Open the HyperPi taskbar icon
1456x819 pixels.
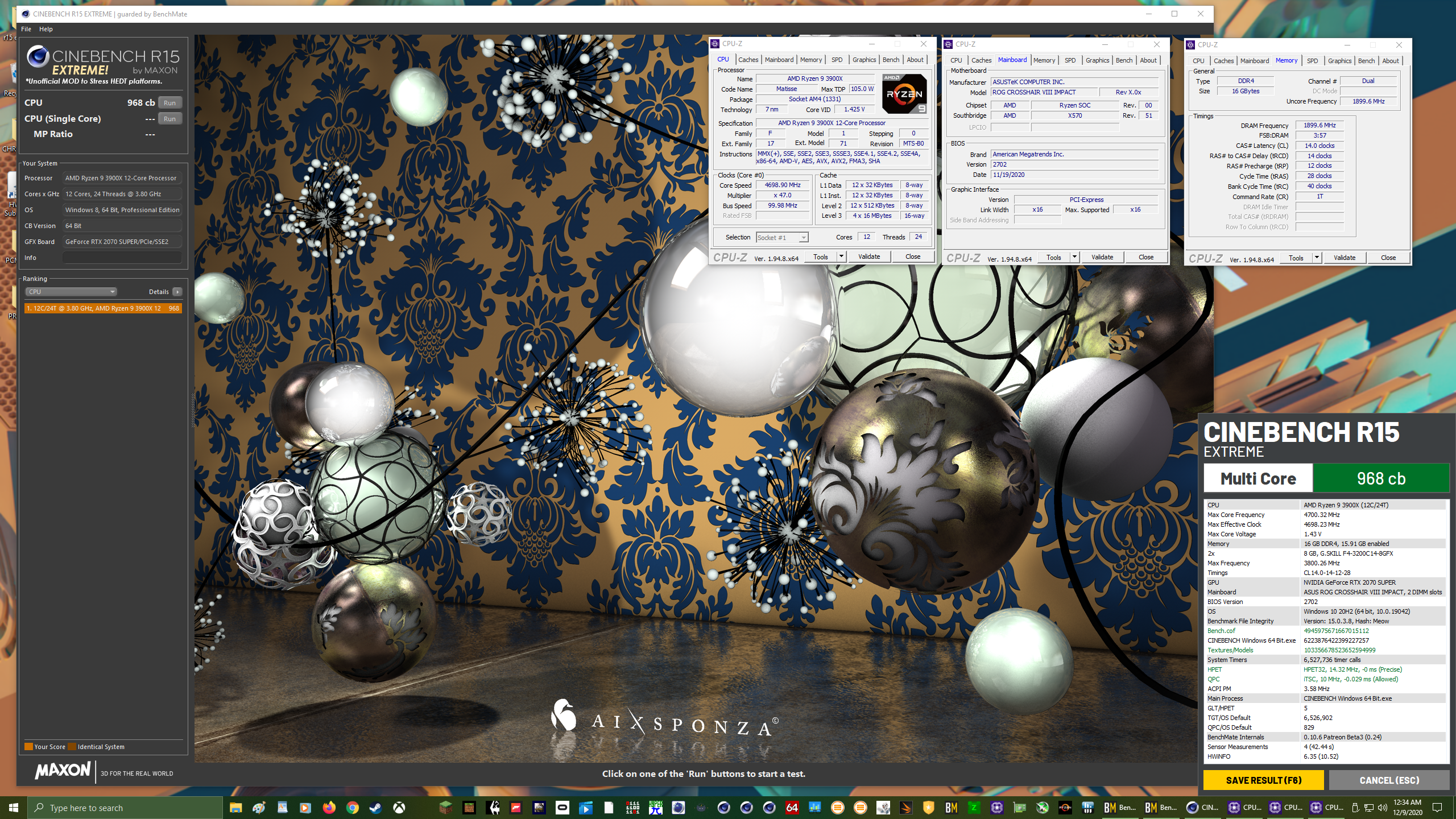click(656, 808)
